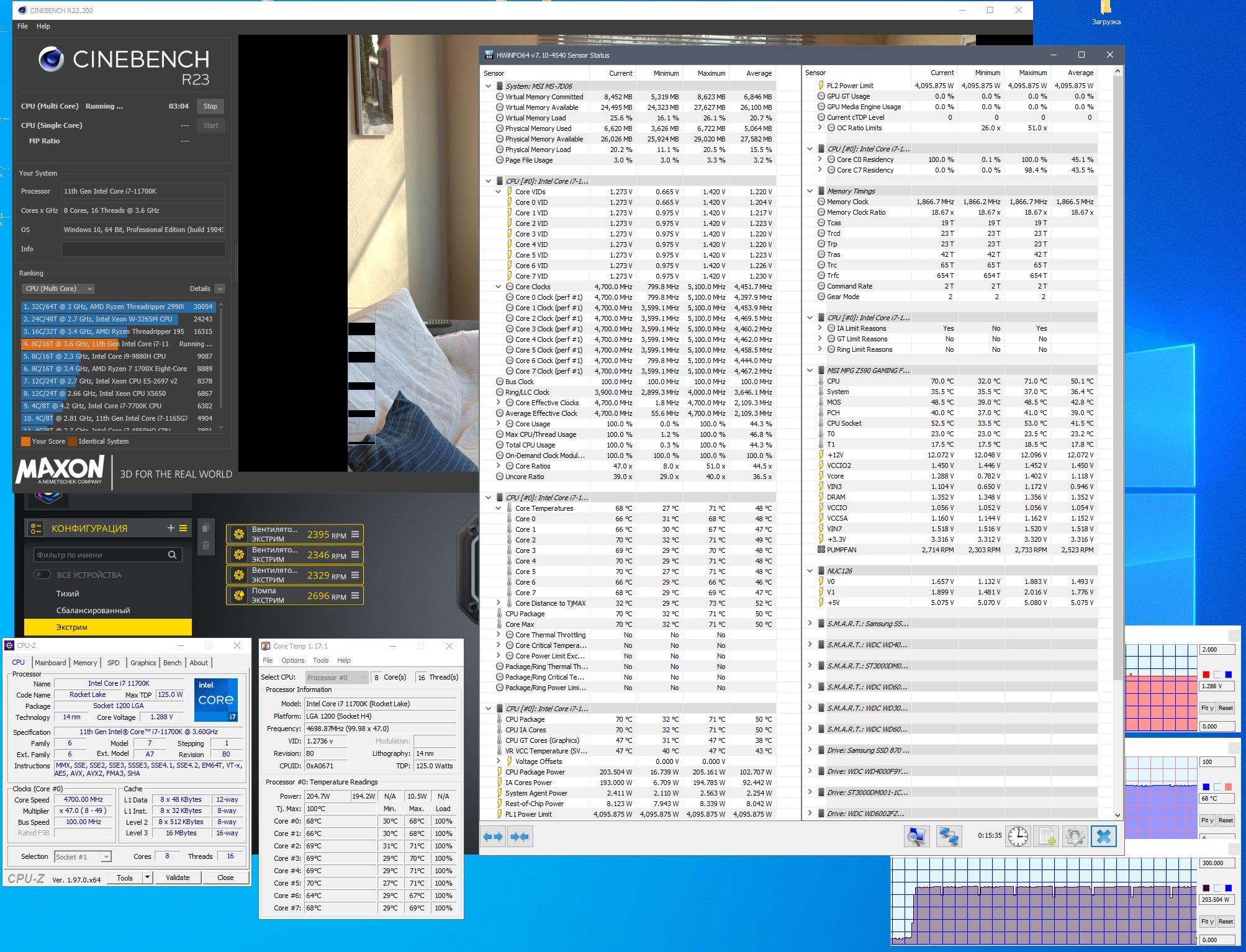1246x952 pixels.
Task: Click CPU-Z Validate button
Action: tap(178, 878)
